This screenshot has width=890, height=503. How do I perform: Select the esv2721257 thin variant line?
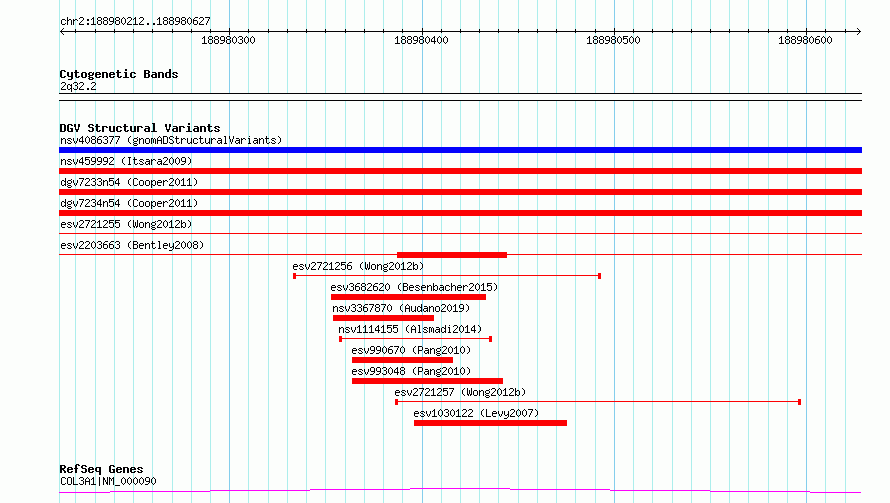coord(598,402)
